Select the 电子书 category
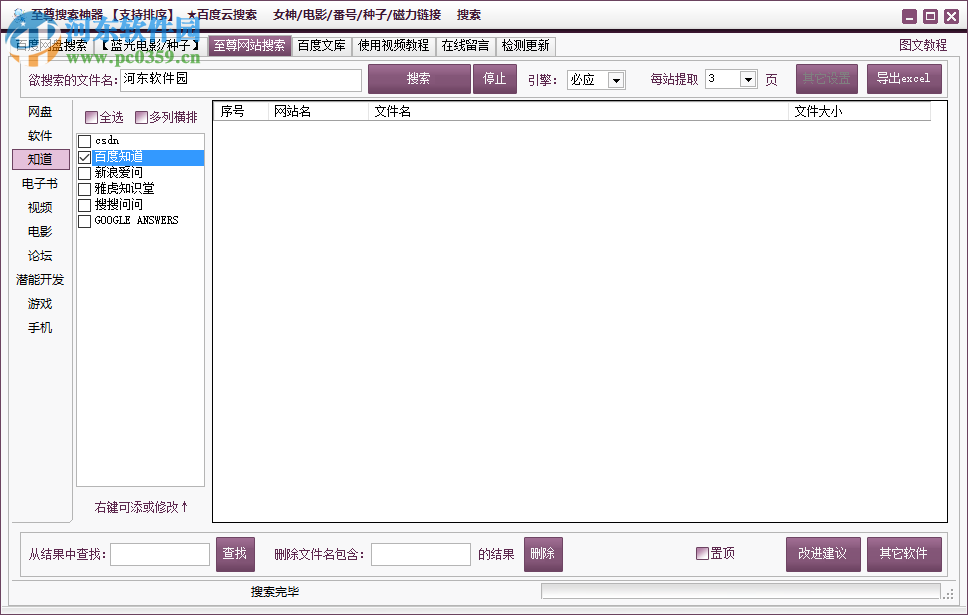Viewport: 968px width, 615px height. point(40,184)
